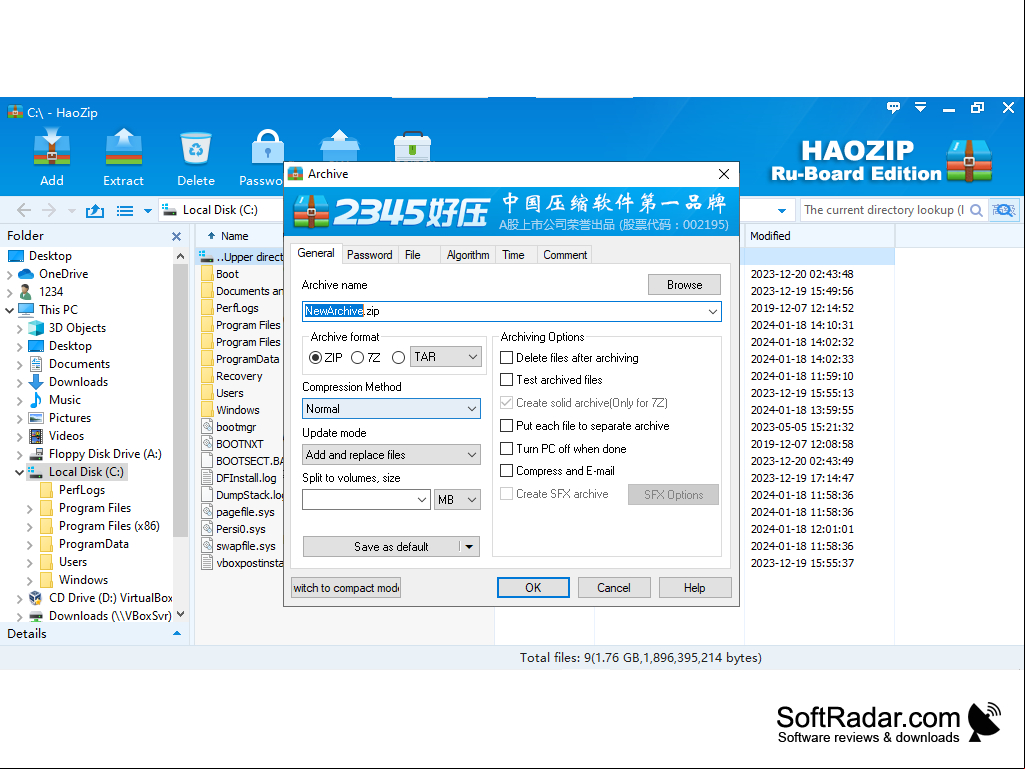This screenshot has width=1025, height=769.
Task: Collapse the Local Disk (C:) tree node
Action: coord(19,472)
